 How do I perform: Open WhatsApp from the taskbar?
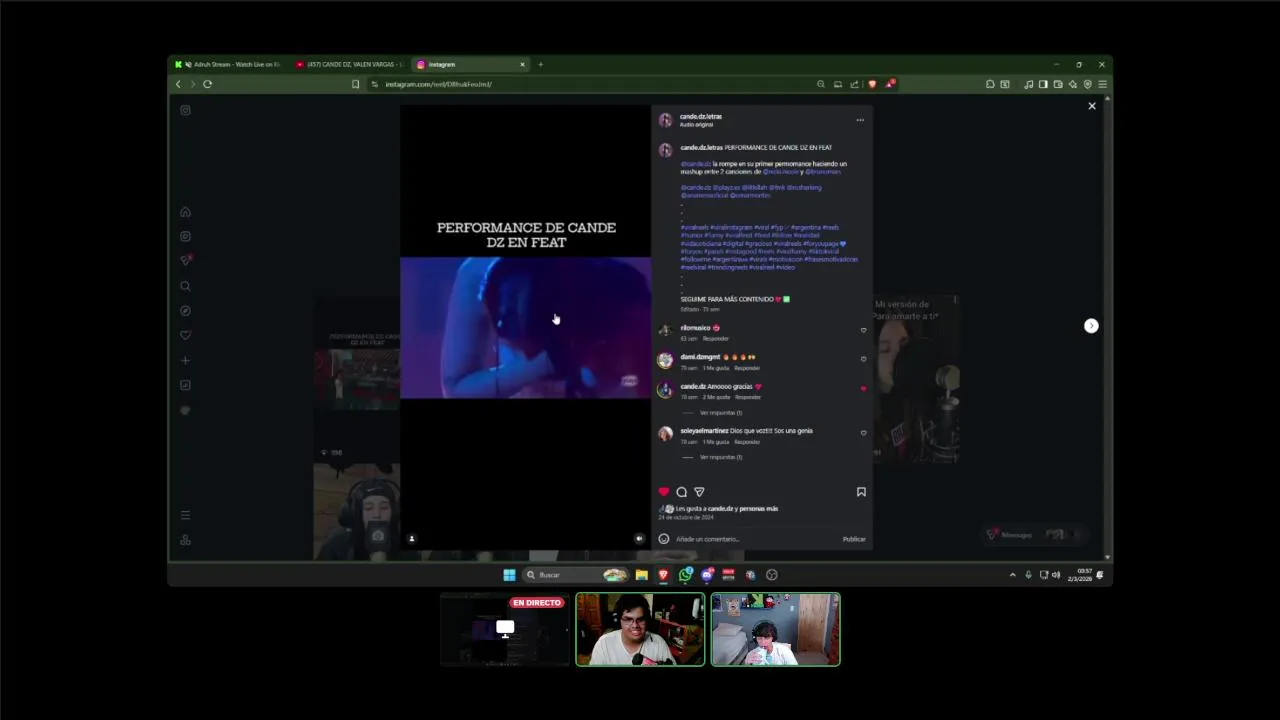(685, 575)
